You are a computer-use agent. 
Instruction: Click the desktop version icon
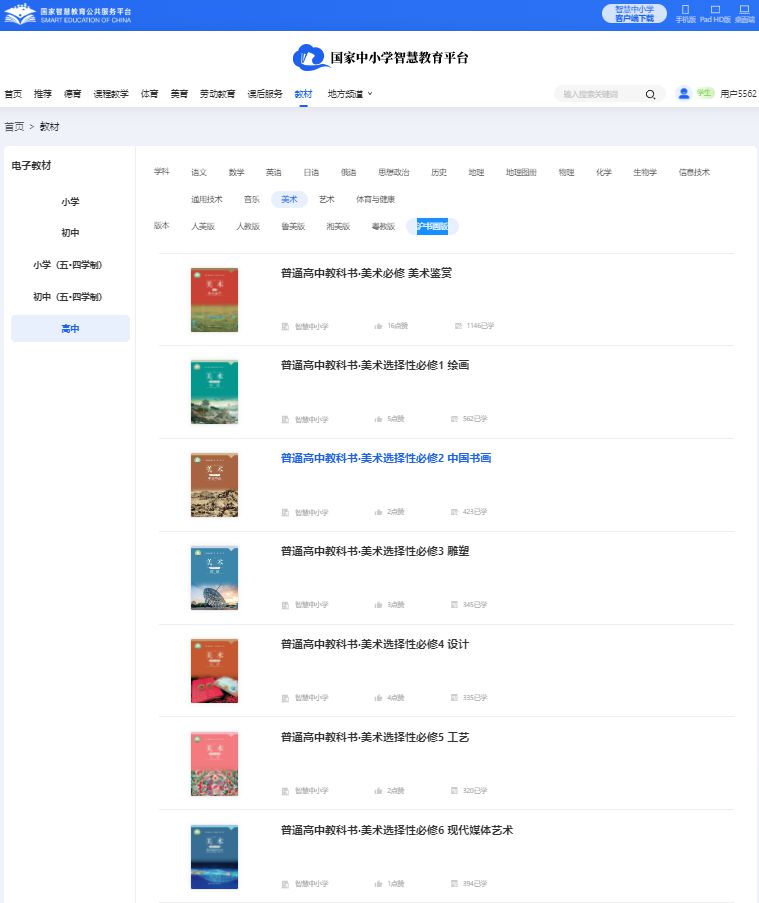(x=744, y=10)
